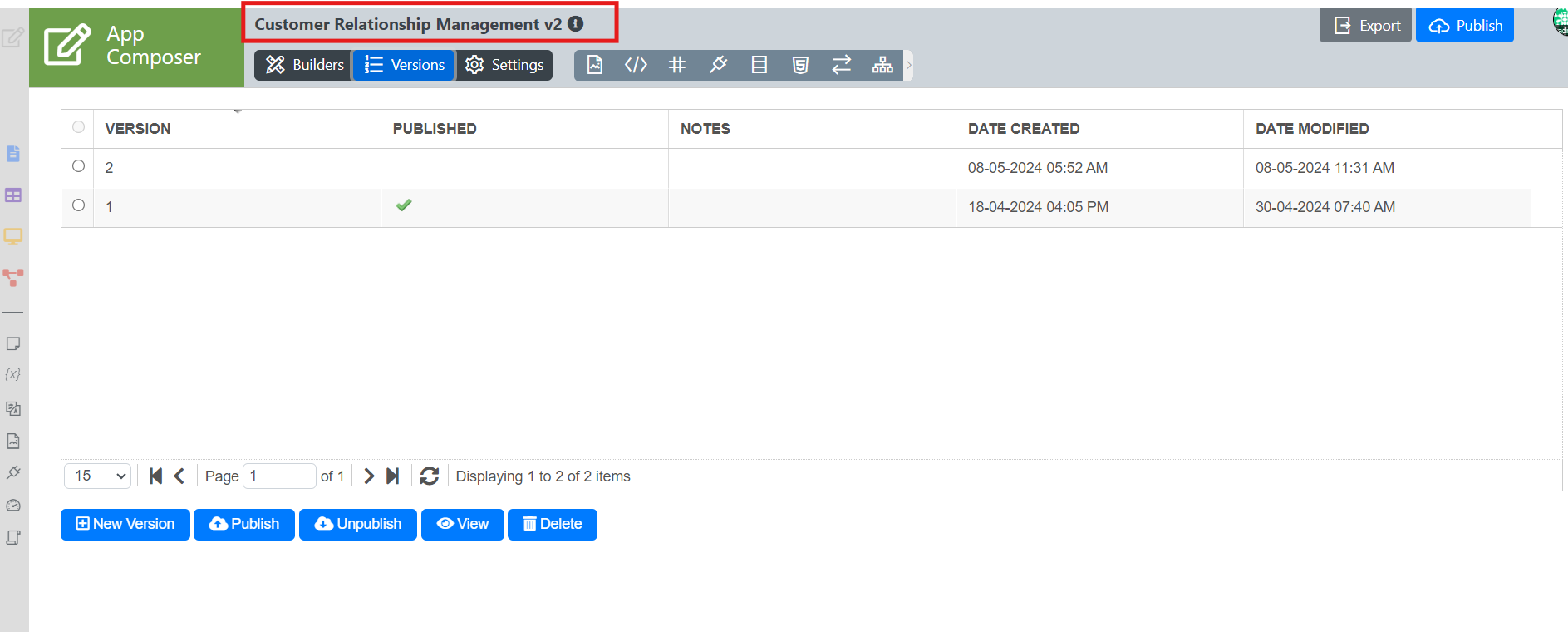Expand the toolbar overflow chevron
The height and width of the screenshot is (632, 1568).
point(909,65)
